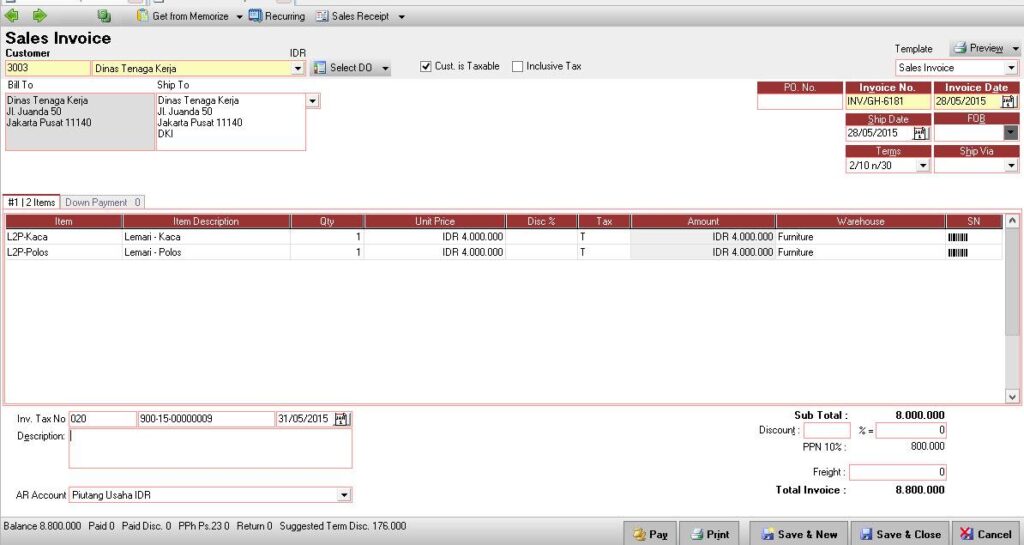
Task: Expand the Template Sales Invoice dropdown
Action: (x=1011, y=68)
